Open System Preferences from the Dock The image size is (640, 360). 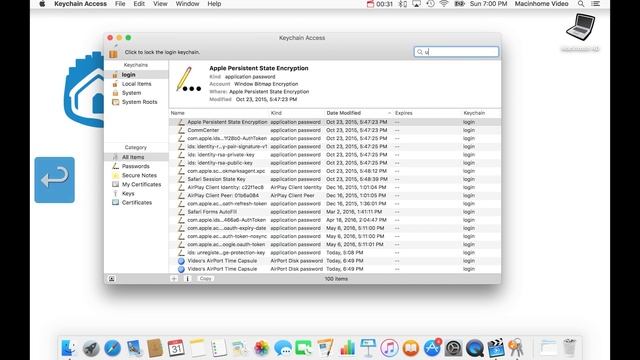(x=453, y=348)
